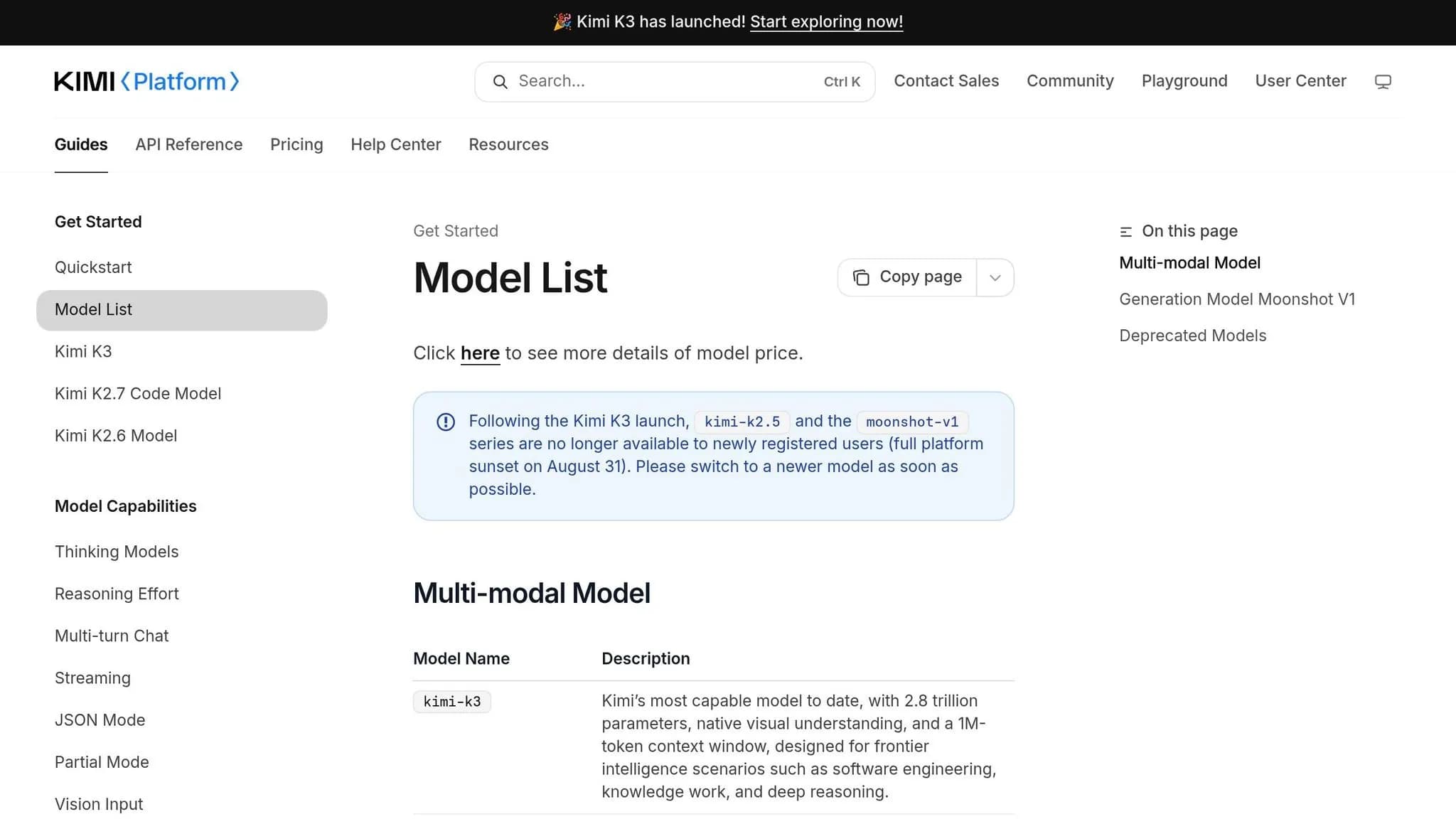
Task: Jump to Generation Model Moonshot V1 section
Action: coord(1237,299)
